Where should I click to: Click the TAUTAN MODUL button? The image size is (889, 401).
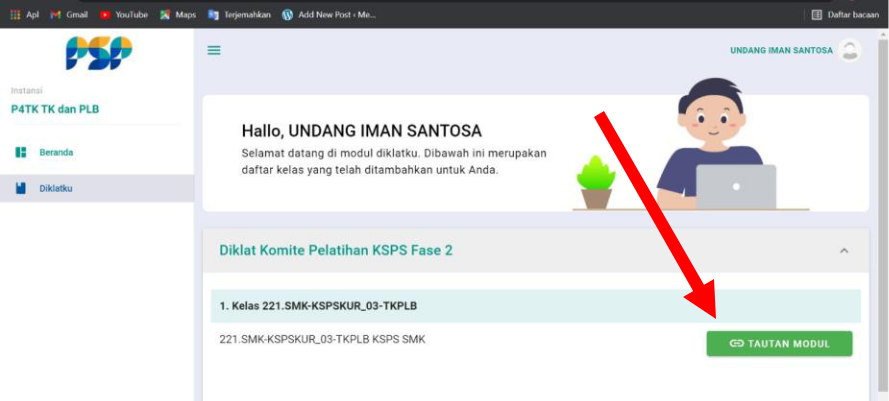[x=779, y=343]
